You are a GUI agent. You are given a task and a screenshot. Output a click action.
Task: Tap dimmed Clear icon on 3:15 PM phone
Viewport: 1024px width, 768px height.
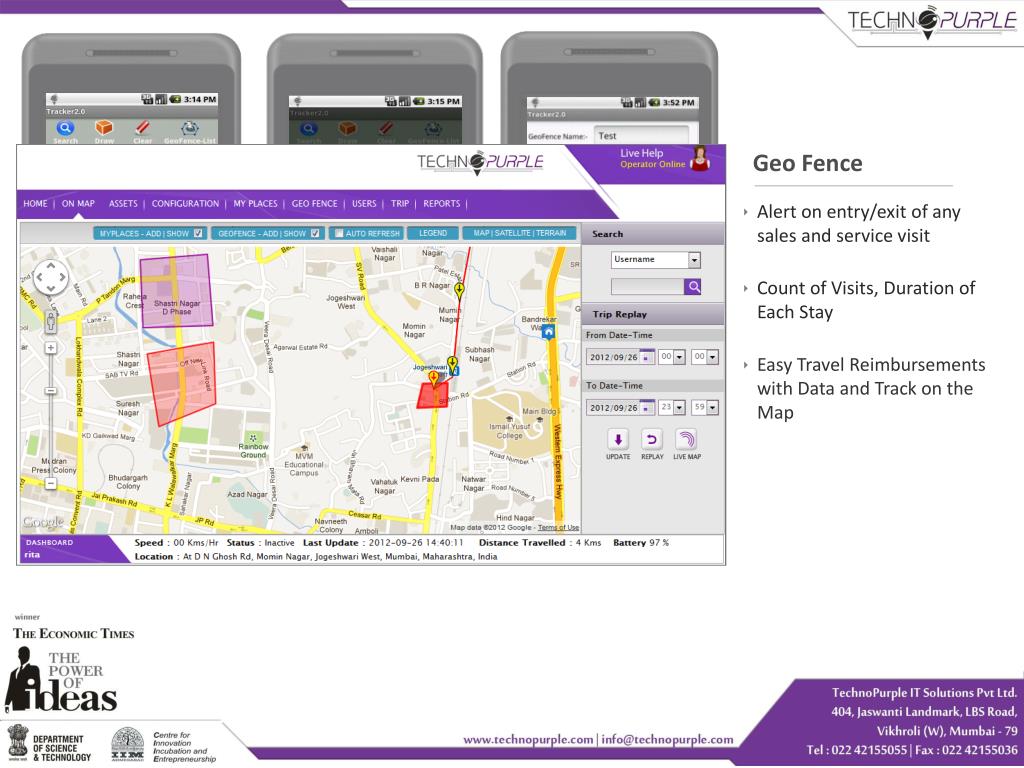(386, 129)
